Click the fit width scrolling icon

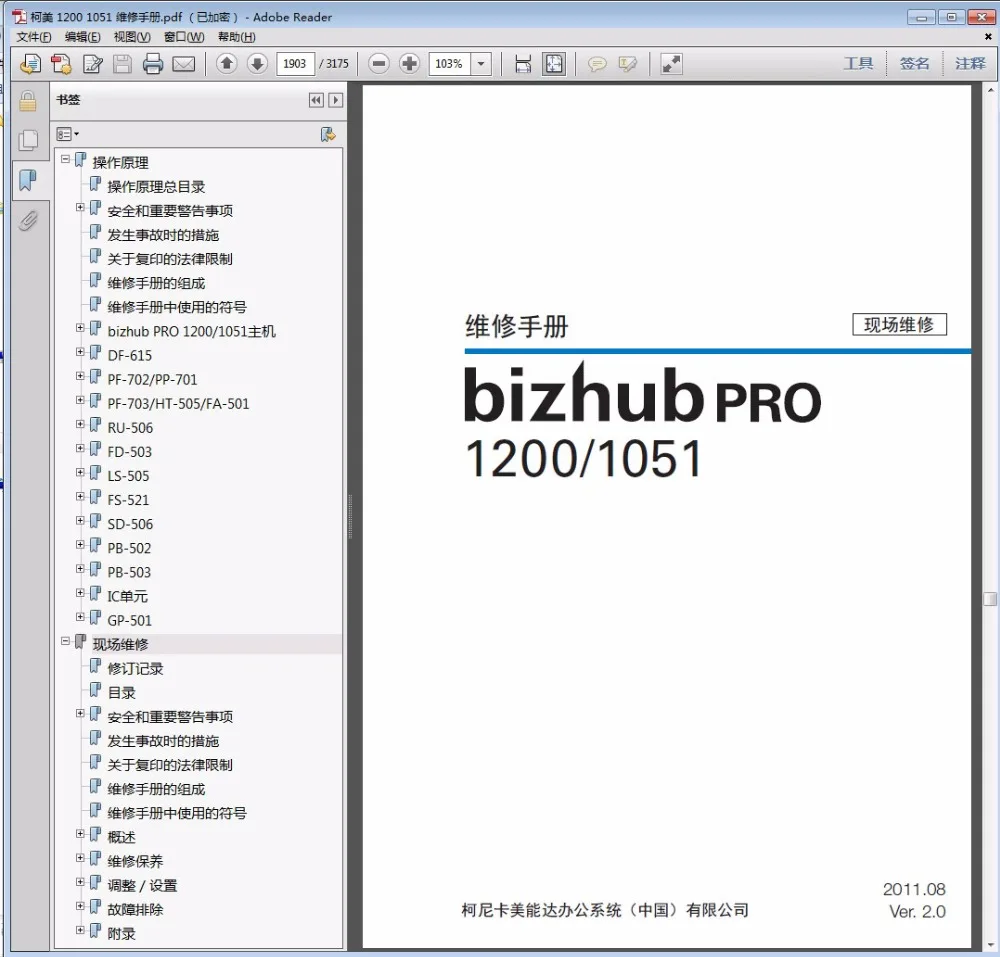point(523,64)
